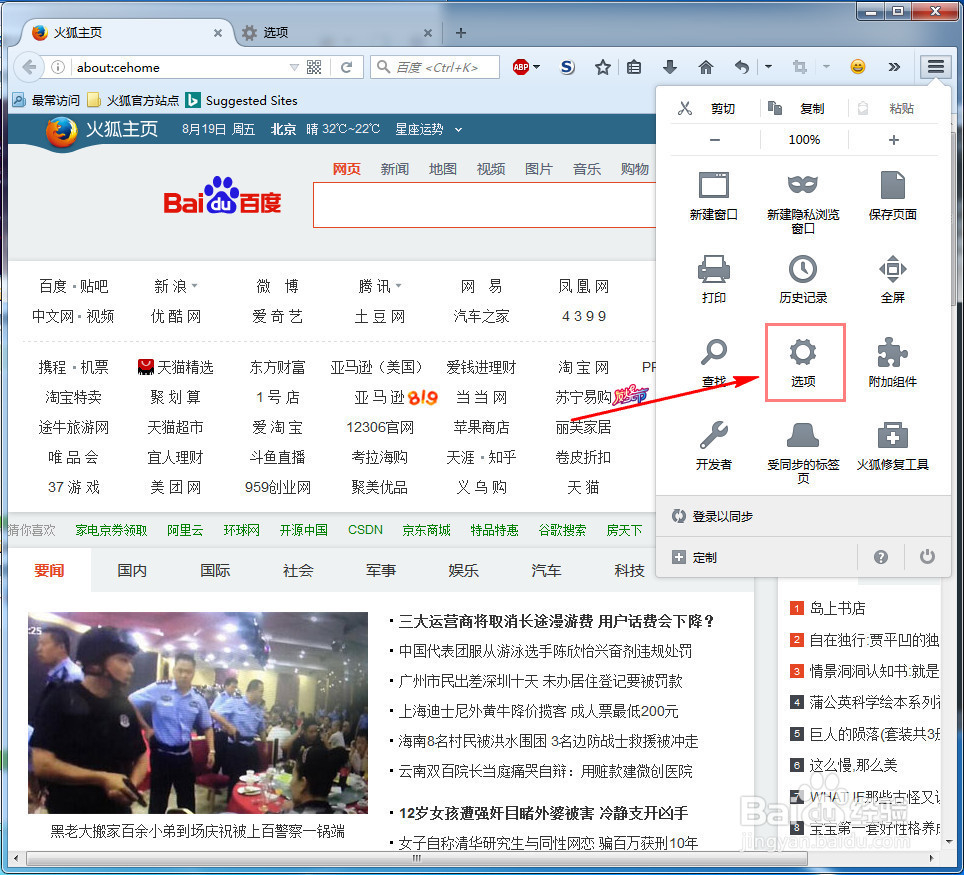This screenshot has width=964, height=875.
Task: Enter fullscreen via the 全屏 icon
Action: coord(893,277)
